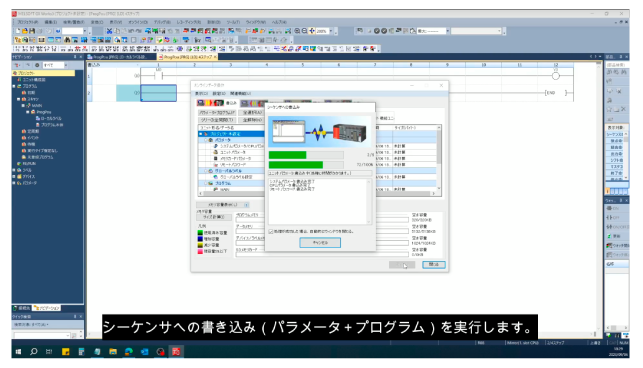Click the green 使用済み容量 legend swatch
This screenshot has width=643, height=368.
point(200,233)
